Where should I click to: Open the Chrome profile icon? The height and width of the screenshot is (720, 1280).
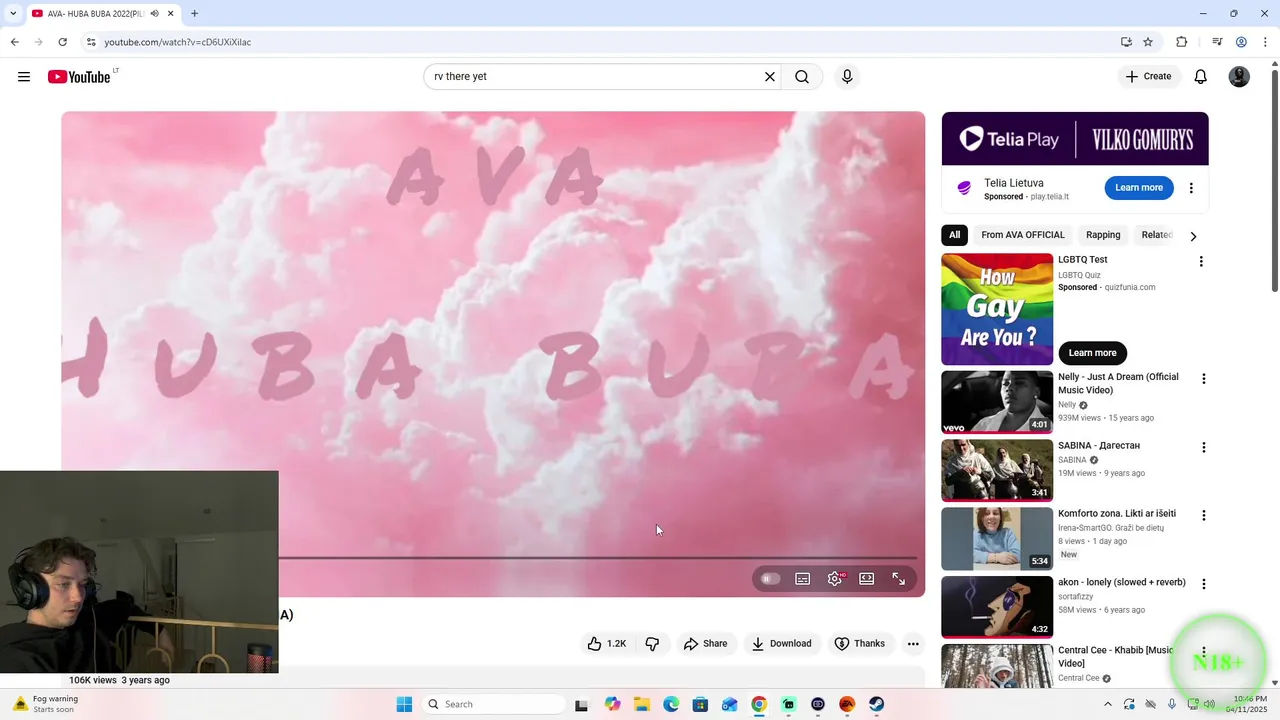[1241, 42]
